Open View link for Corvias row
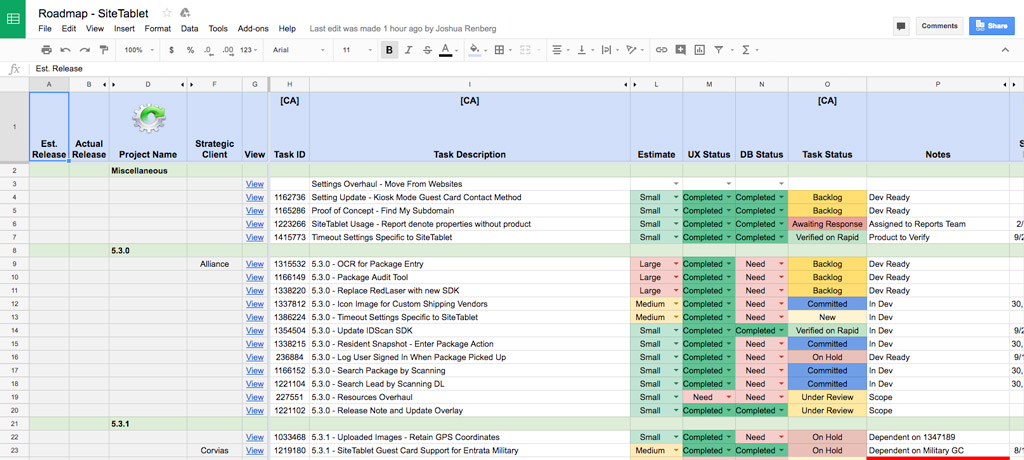Viewport: 1024px width, 460px height. (255, 451)
